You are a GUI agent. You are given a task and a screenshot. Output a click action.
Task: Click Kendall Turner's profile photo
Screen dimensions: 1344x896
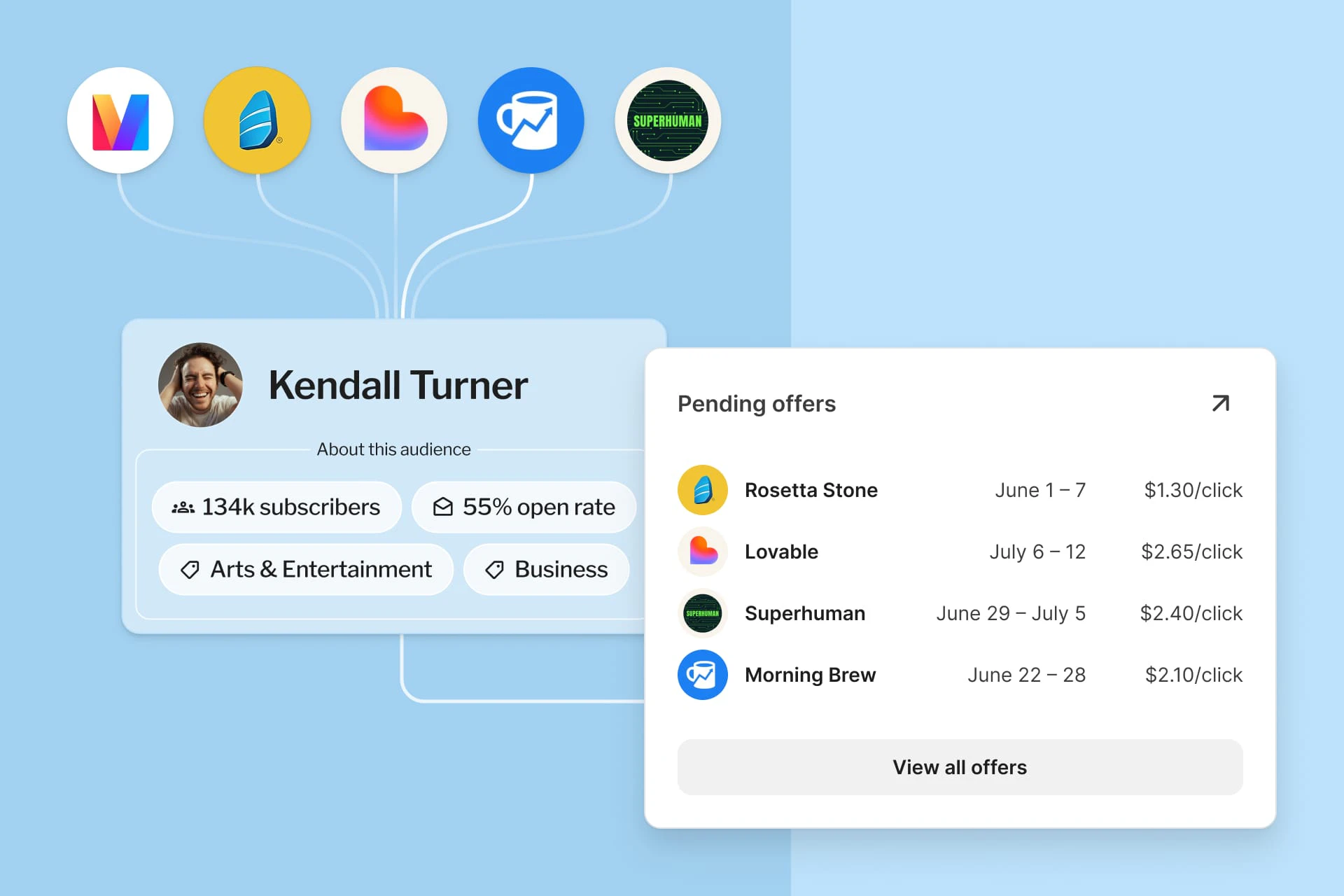[201, 384]
